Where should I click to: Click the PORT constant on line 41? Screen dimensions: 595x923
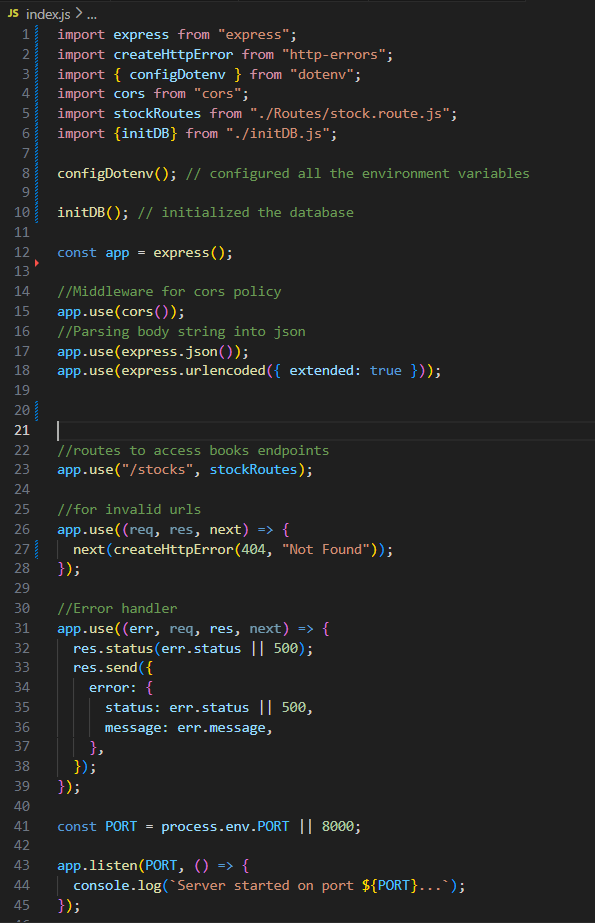click(x=120, y=825)
